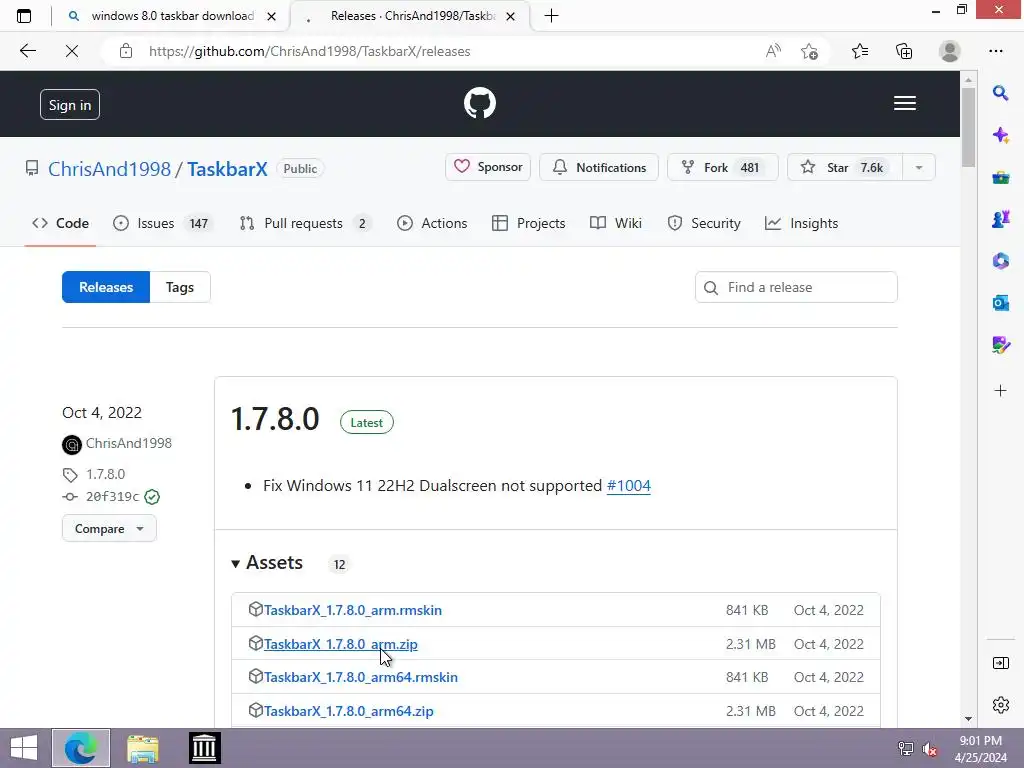Open the Insights tab
Viewport: 1024px width, 768px height.
pyautogui.click(x=801, y=223)
